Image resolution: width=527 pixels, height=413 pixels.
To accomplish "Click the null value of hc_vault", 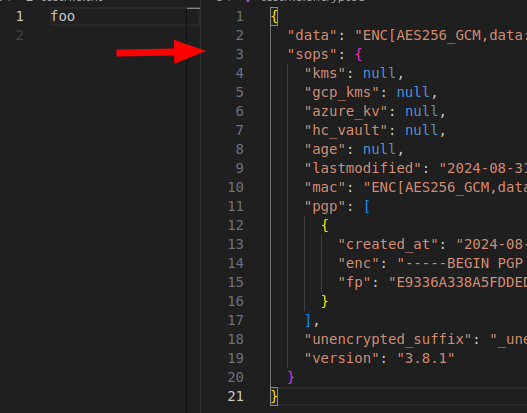I will pyautogui.click(x=421, y=130).
